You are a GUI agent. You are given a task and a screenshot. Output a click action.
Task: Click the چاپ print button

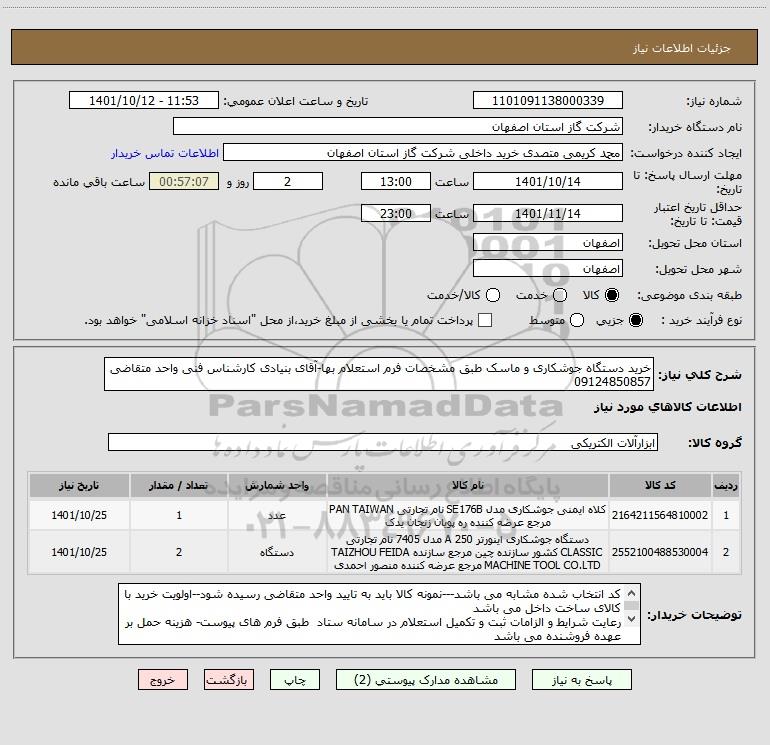point(295,680)
